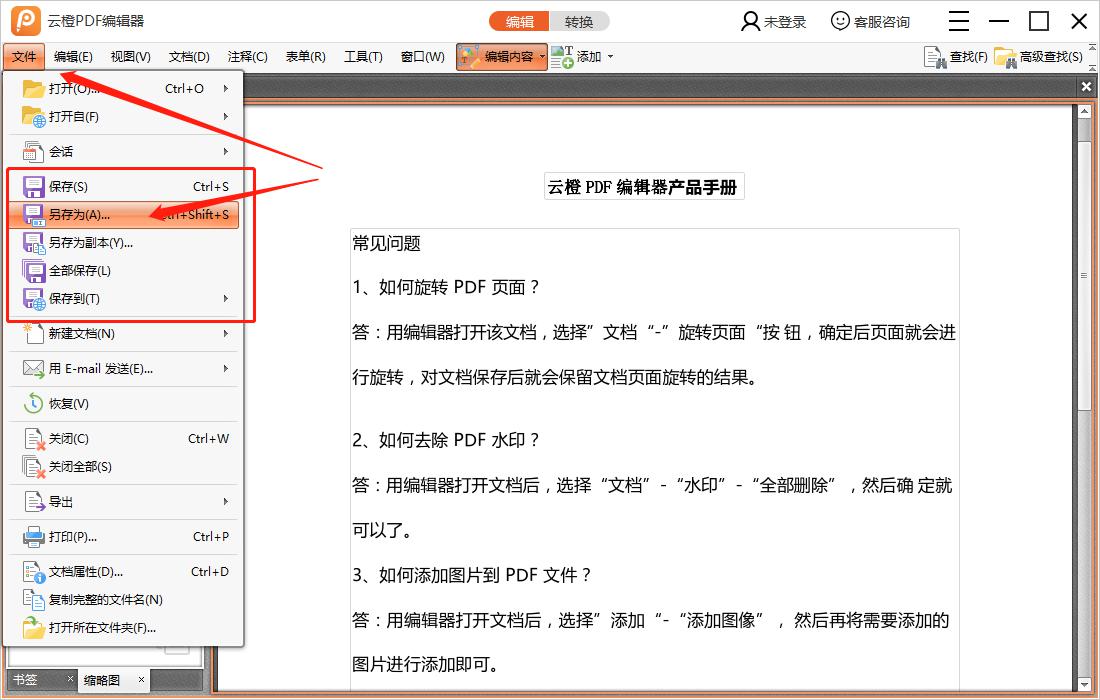The image size is (1100, 700).
Task: Close the 书签 tab with its x
Action: 70,679
